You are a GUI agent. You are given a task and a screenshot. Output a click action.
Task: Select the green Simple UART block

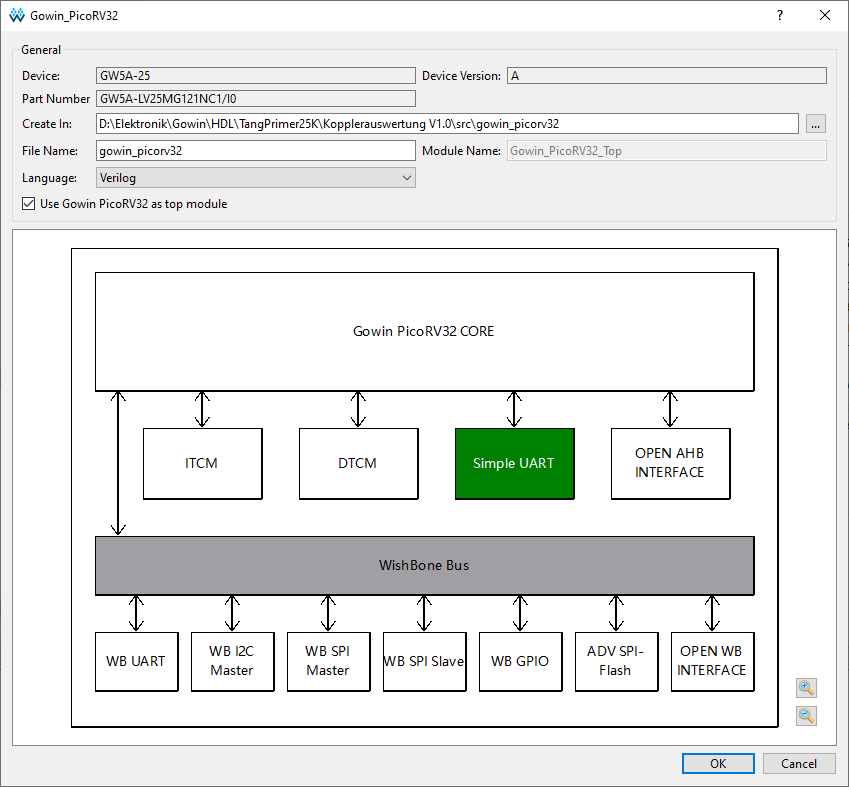tap(514, 464)
